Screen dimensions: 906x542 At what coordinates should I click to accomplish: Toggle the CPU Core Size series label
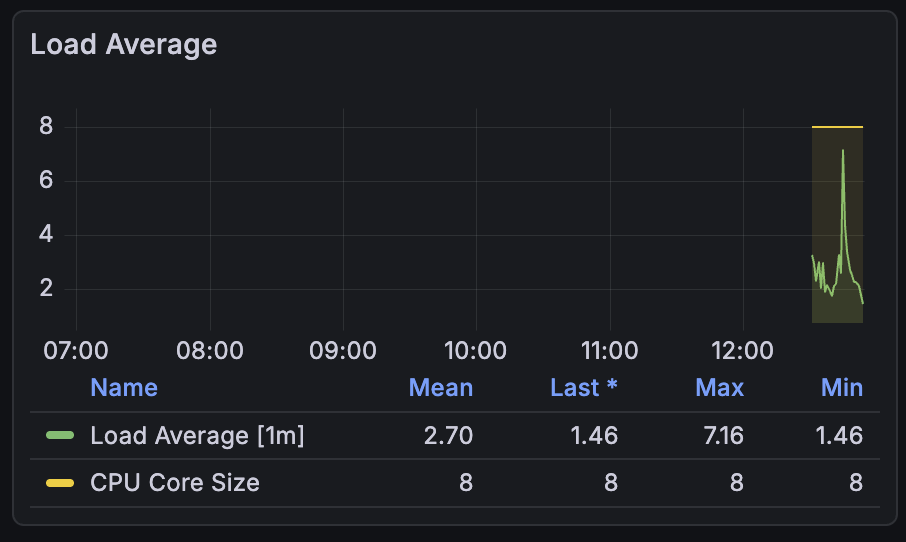(175, 483)
